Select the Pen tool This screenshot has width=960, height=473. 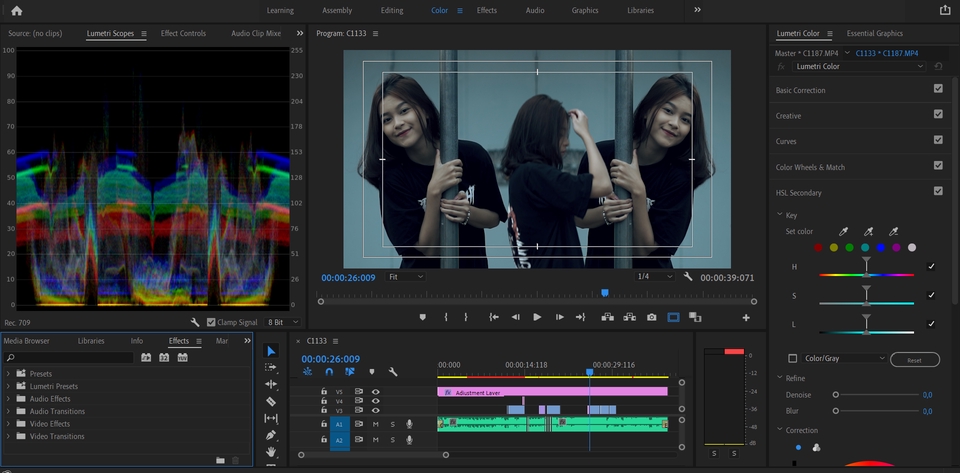[x=271, y=435]
